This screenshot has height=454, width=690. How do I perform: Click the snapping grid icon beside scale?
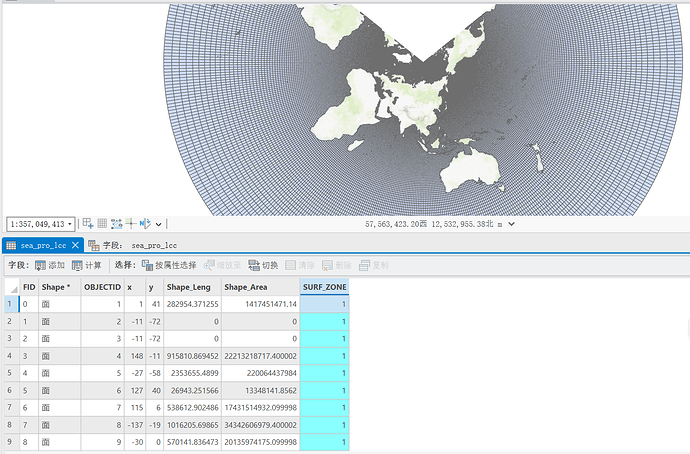click(88, 224)
